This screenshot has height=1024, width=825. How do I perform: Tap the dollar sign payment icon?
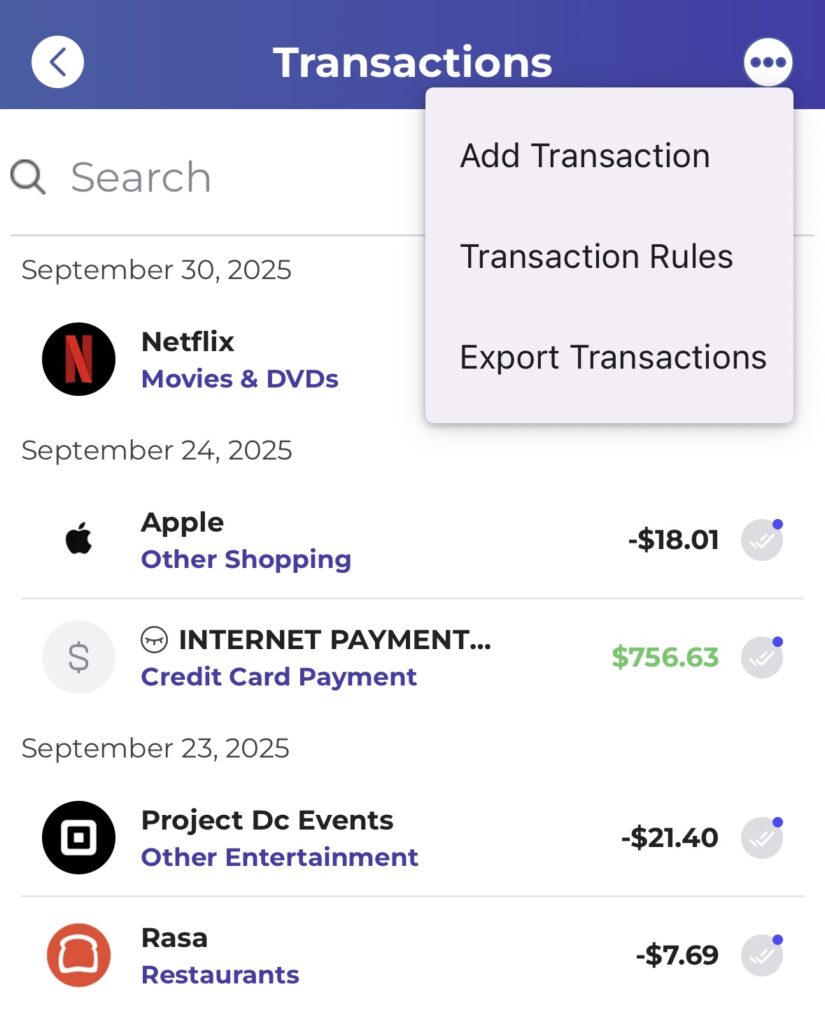79,657
